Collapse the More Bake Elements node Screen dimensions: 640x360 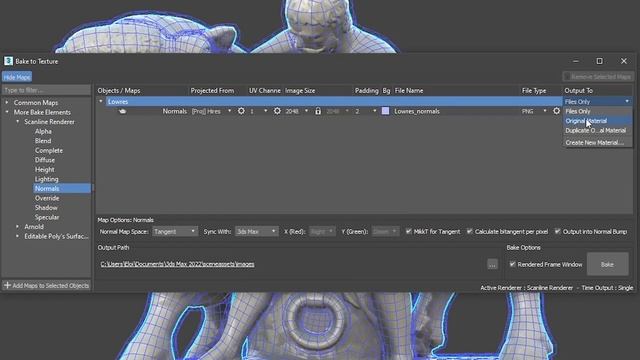pyautogui.click(x=7, y=112)
